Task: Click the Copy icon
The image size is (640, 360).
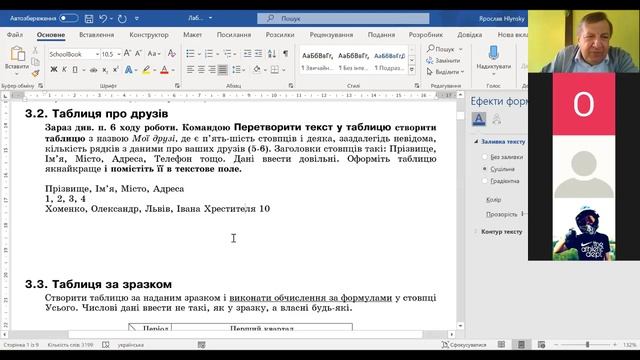Action: (36, 62)
